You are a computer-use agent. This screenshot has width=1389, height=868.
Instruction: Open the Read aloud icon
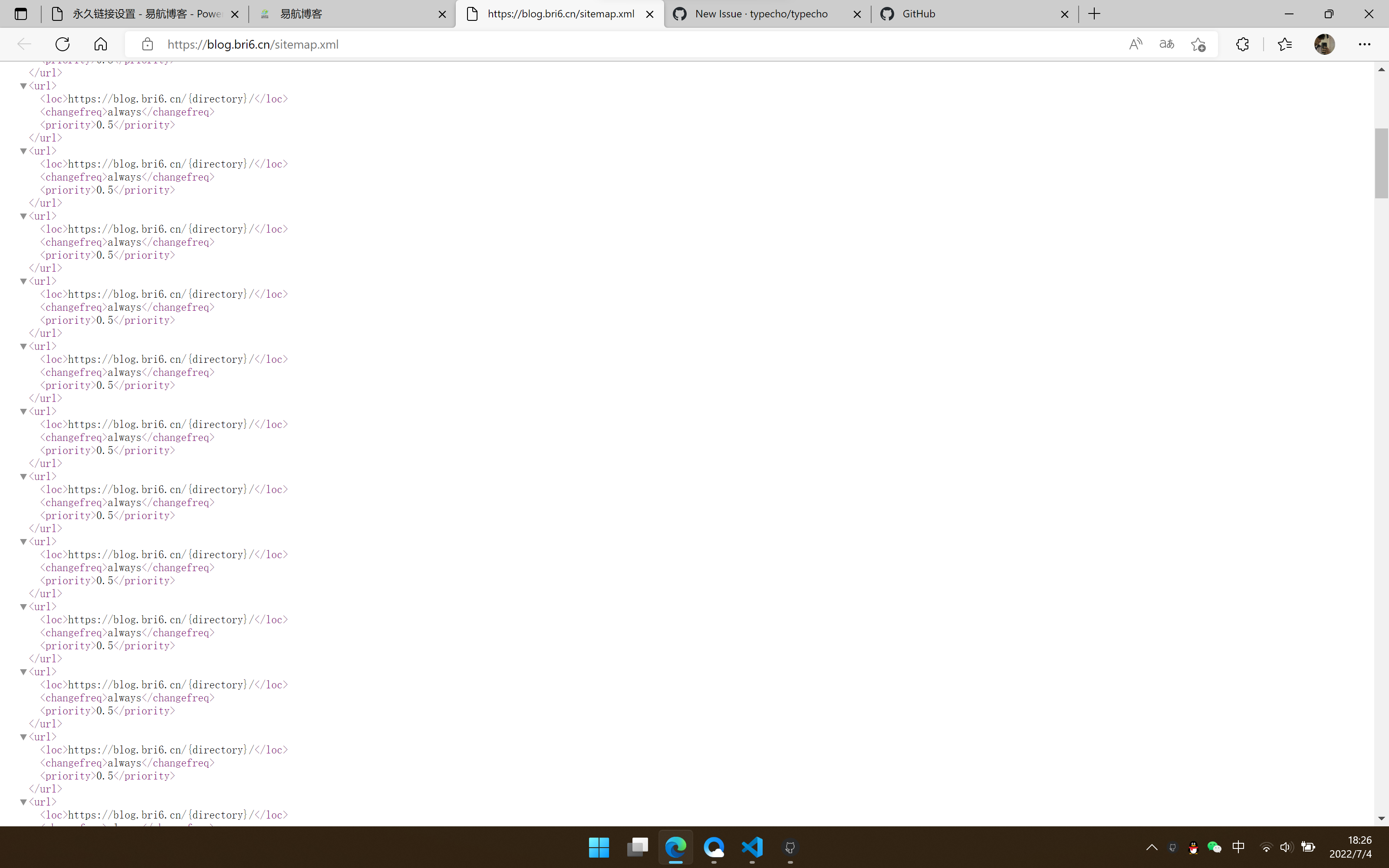[x=1136, y=44]
